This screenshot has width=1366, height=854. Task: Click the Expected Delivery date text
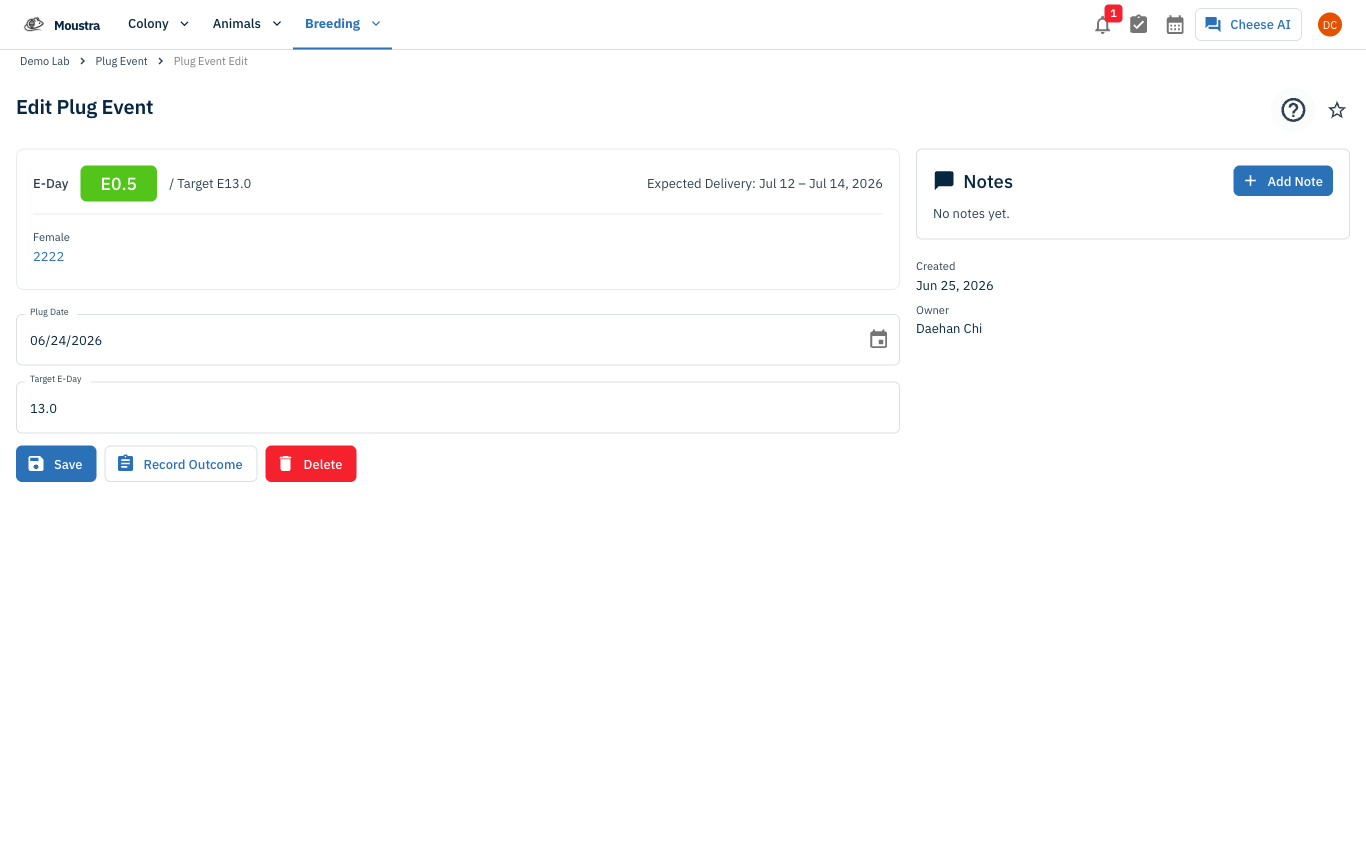click(765, 184)
